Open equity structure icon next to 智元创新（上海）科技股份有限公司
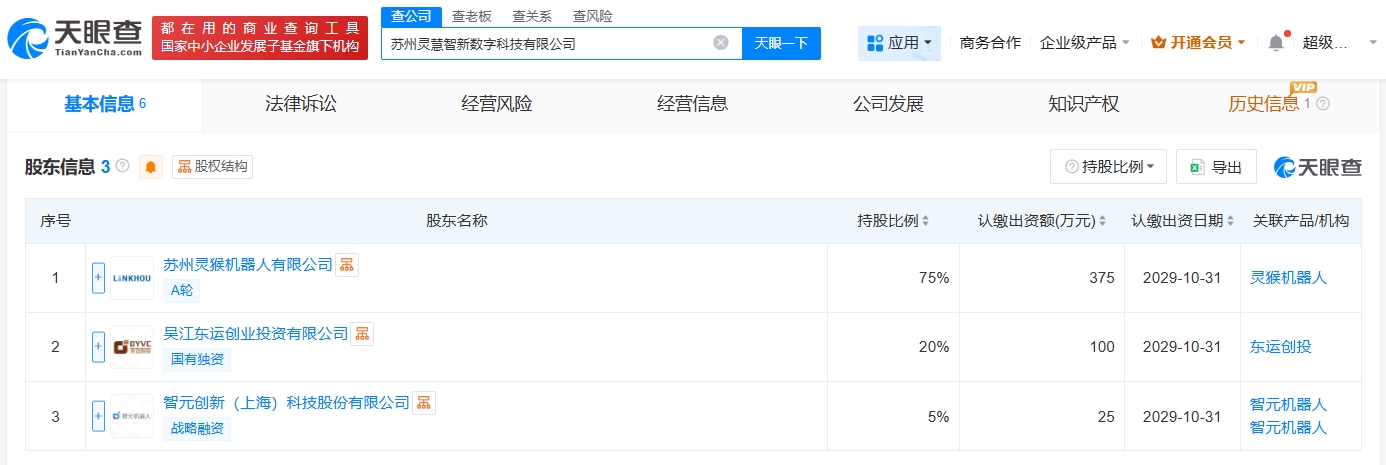Image resolution: width=1386 pixels, height=465 pixels. pyautogui.click(x=424, y=403)
